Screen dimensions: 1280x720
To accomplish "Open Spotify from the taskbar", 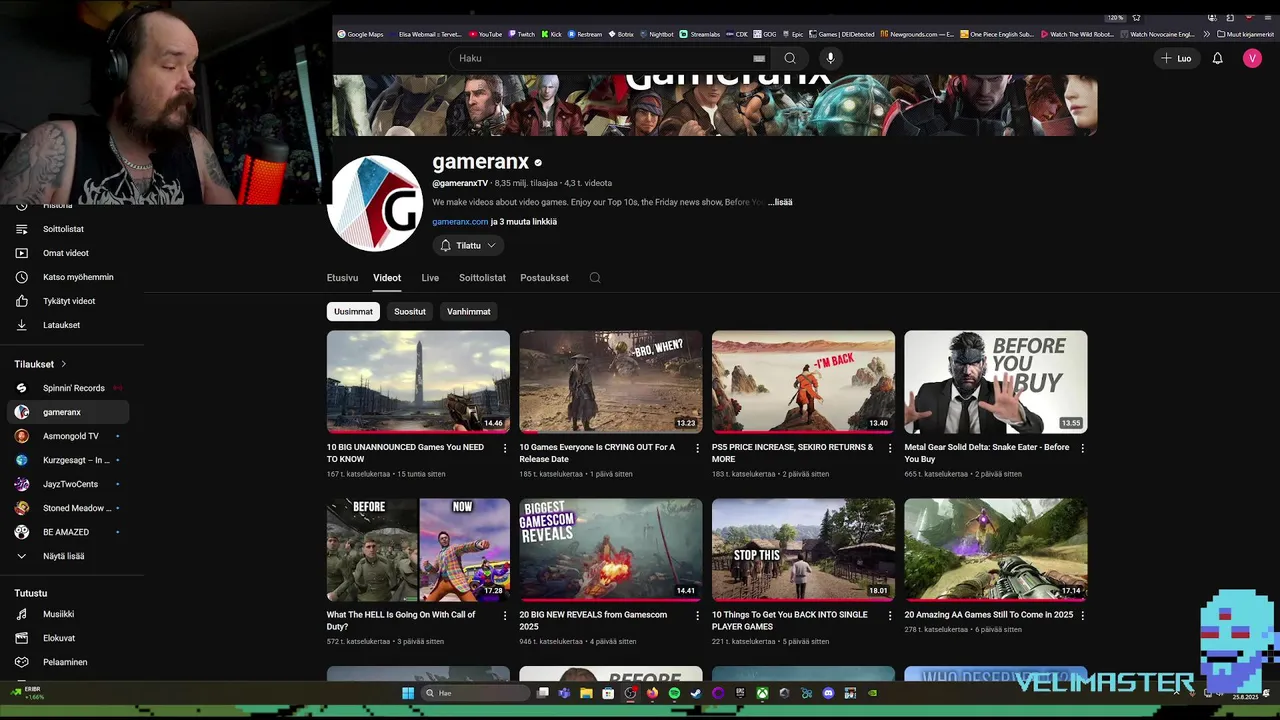I will pos(674,693).
